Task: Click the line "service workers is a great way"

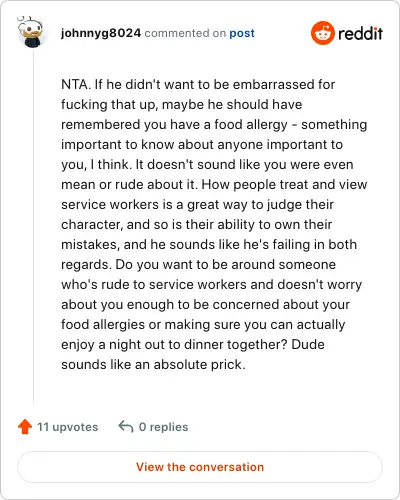Action: click(x=197, y=204)
